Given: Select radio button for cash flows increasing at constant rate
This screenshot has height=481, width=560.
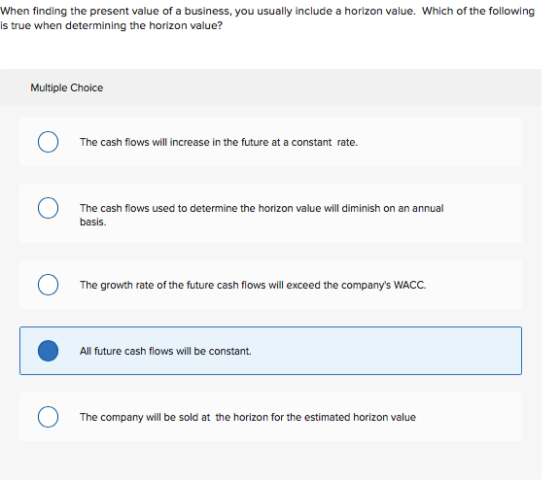Looking at the screenshot, I should [x=48, y=142].
